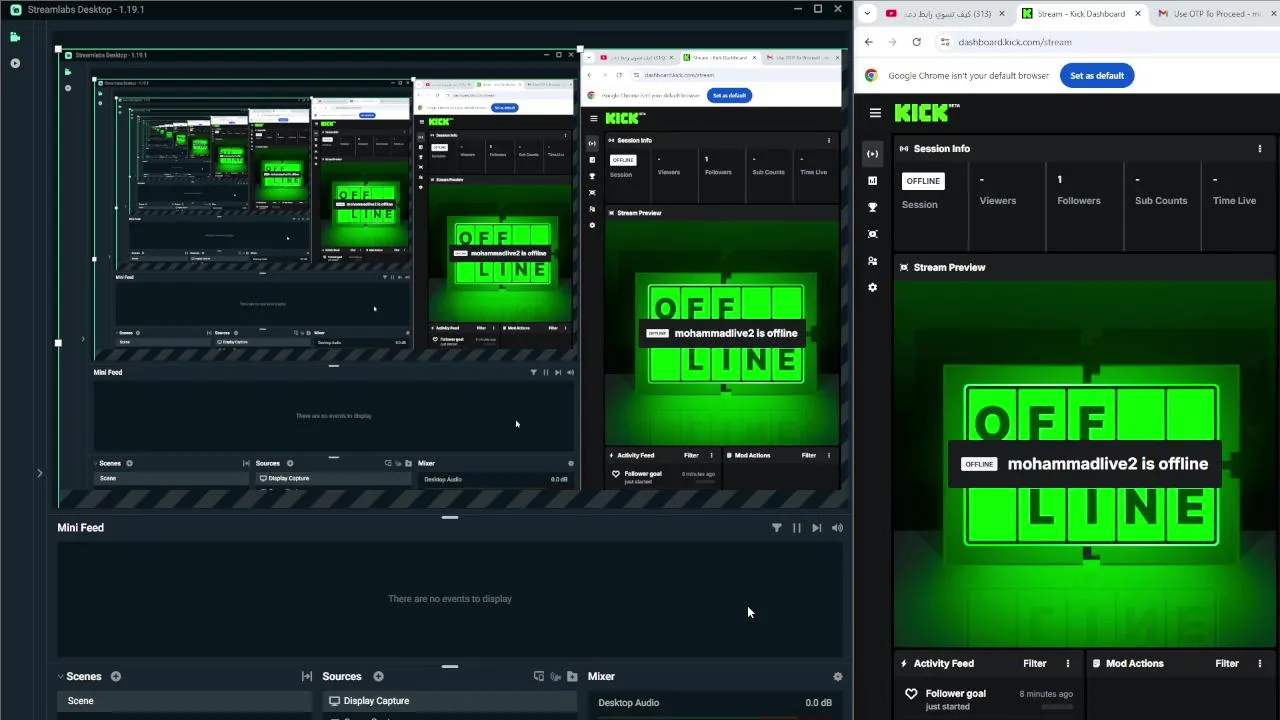Mute Mini Feed alert sounds
Screen dimensions: 1280x720
[x=837, y=528]
